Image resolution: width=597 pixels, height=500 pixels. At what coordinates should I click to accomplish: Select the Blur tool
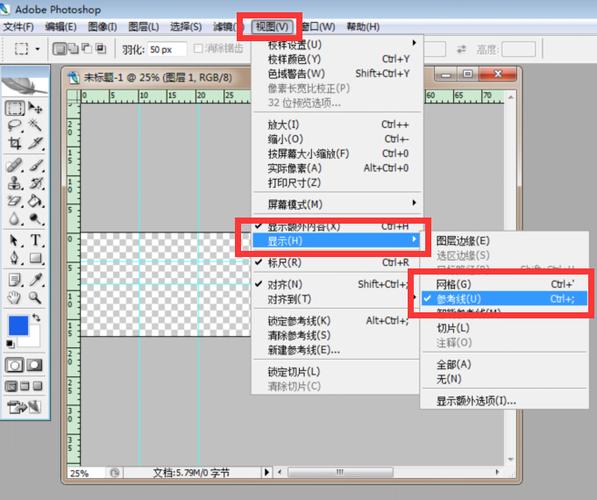click(15, 219)
